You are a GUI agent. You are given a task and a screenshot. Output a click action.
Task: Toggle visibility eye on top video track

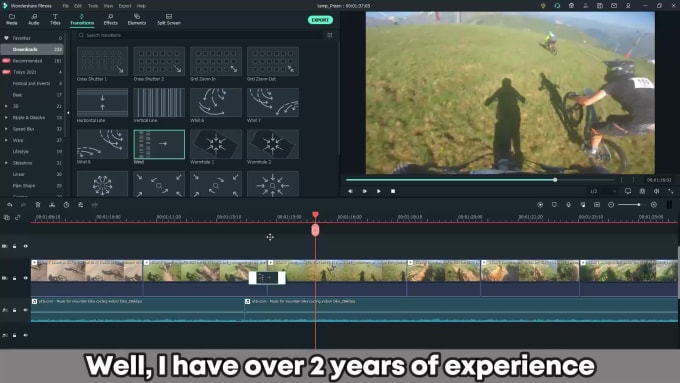(26, 246)
